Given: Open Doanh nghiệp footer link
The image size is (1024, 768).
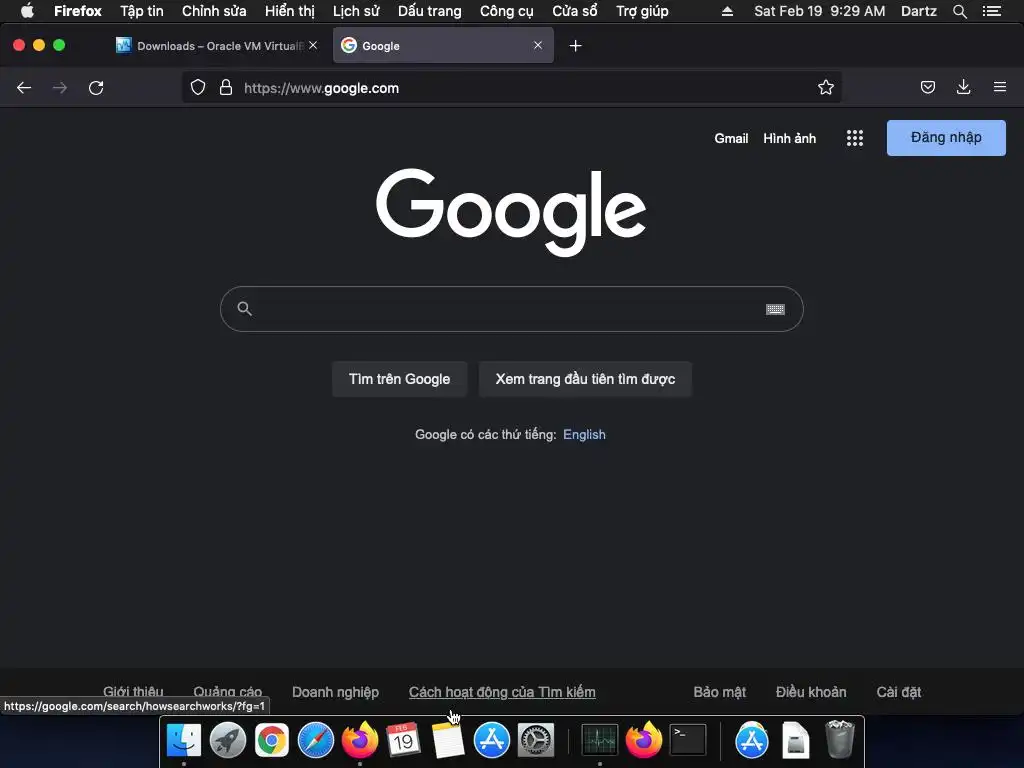Looking at the screenshot, I should coord(335,692).
